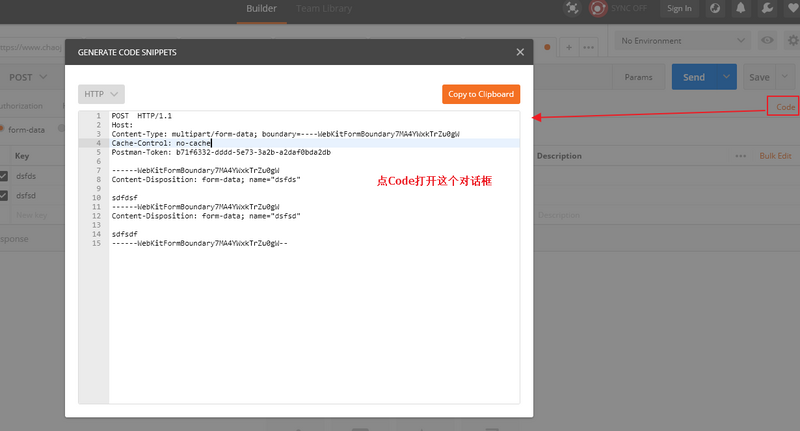This screenshot has height=431, width=800.
Task: Click the interceptor satellite icon in the header
Action: 572,8
